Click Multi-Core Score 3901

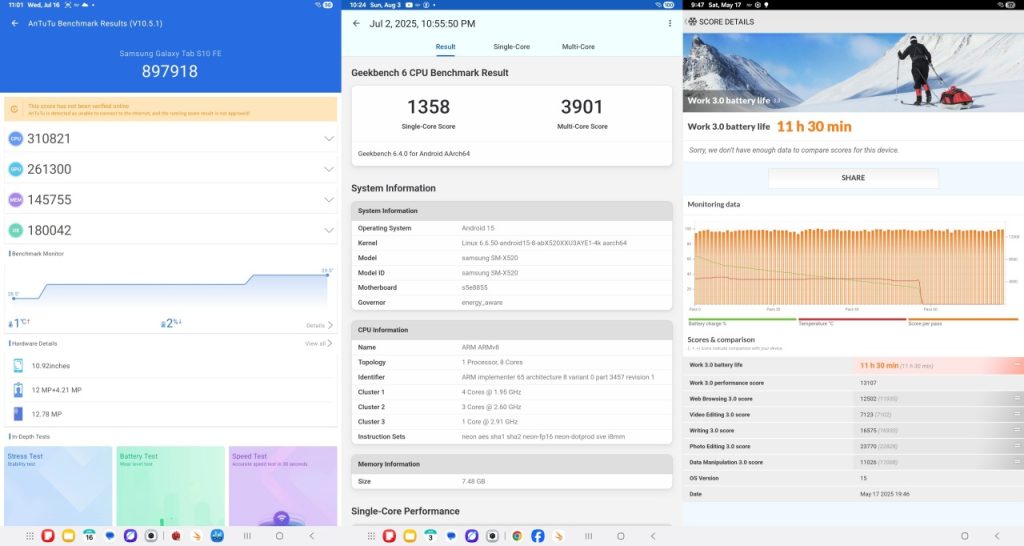click(582, 106)
